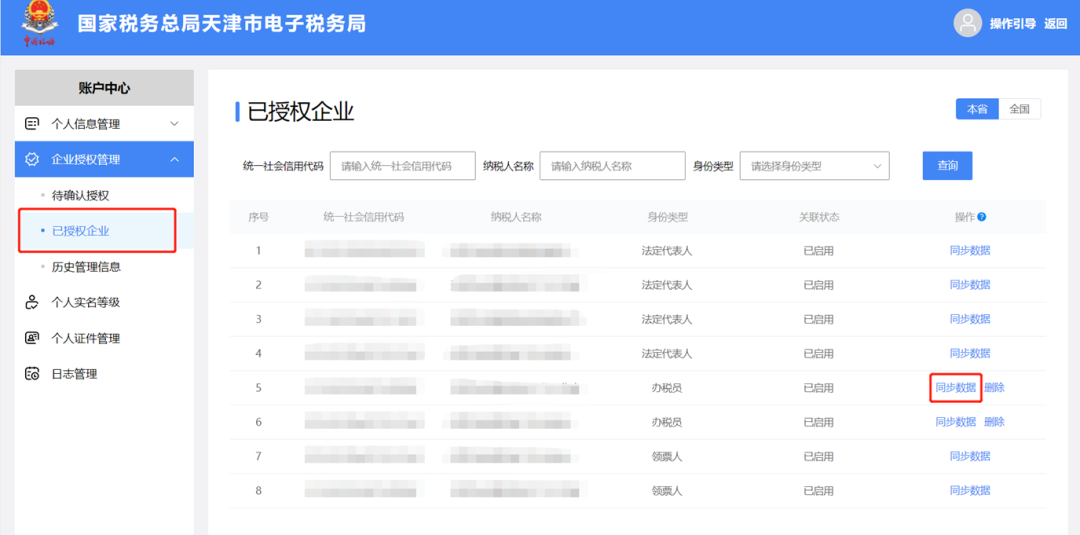The image size is (1080, 535).
Task: Click 删除 link in row 5
Action: [x=994, y=388]
